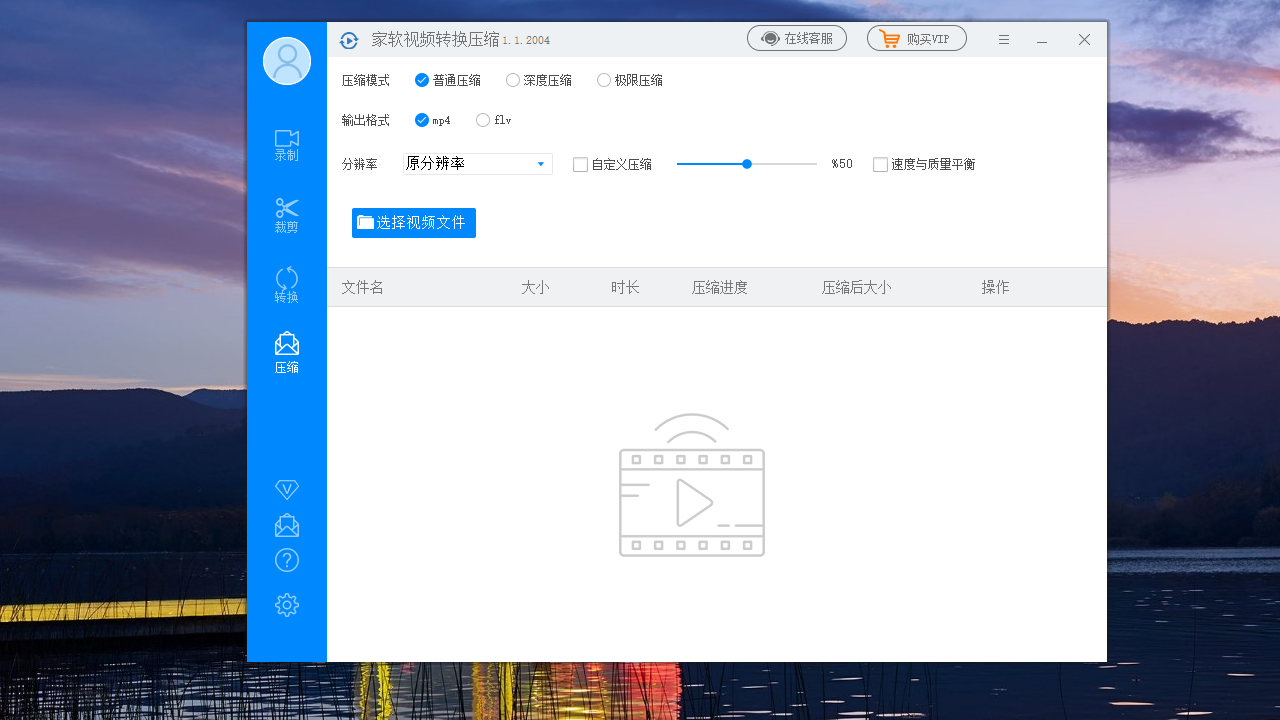Select the 录制 recording tool in sidebar

point(286,145)
